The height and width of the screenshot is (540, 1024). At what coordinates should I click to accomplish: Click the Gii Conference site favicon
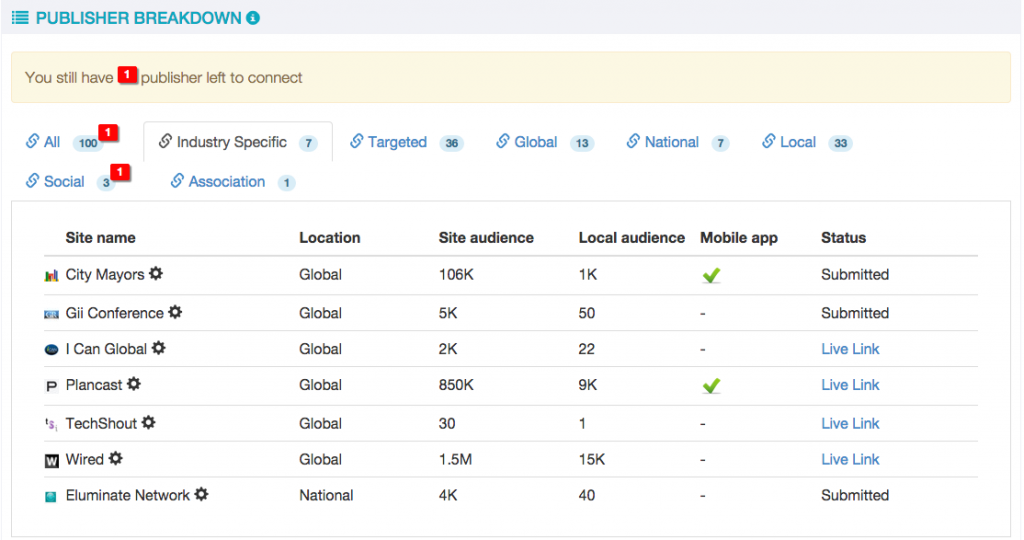51,314
